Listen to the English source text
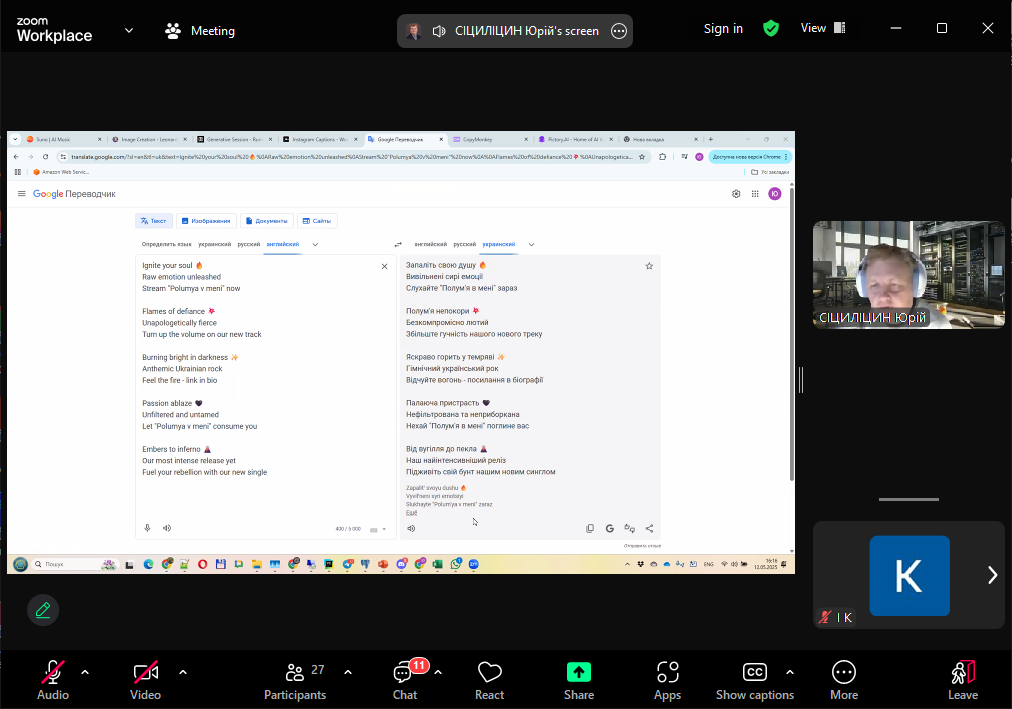 click(167, 528)
